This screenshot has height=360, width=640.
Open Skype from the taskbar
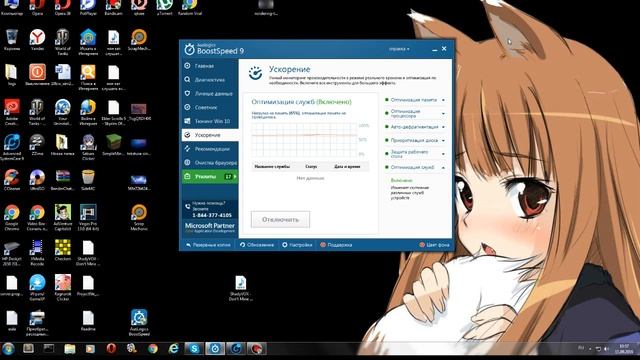pos(194,349)
